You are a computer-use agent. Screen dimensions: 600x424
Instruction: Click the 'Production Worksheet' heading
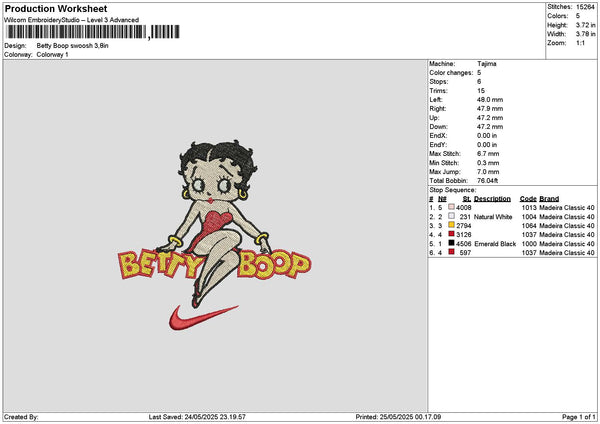pyautogui.click(x=56, y=8)
